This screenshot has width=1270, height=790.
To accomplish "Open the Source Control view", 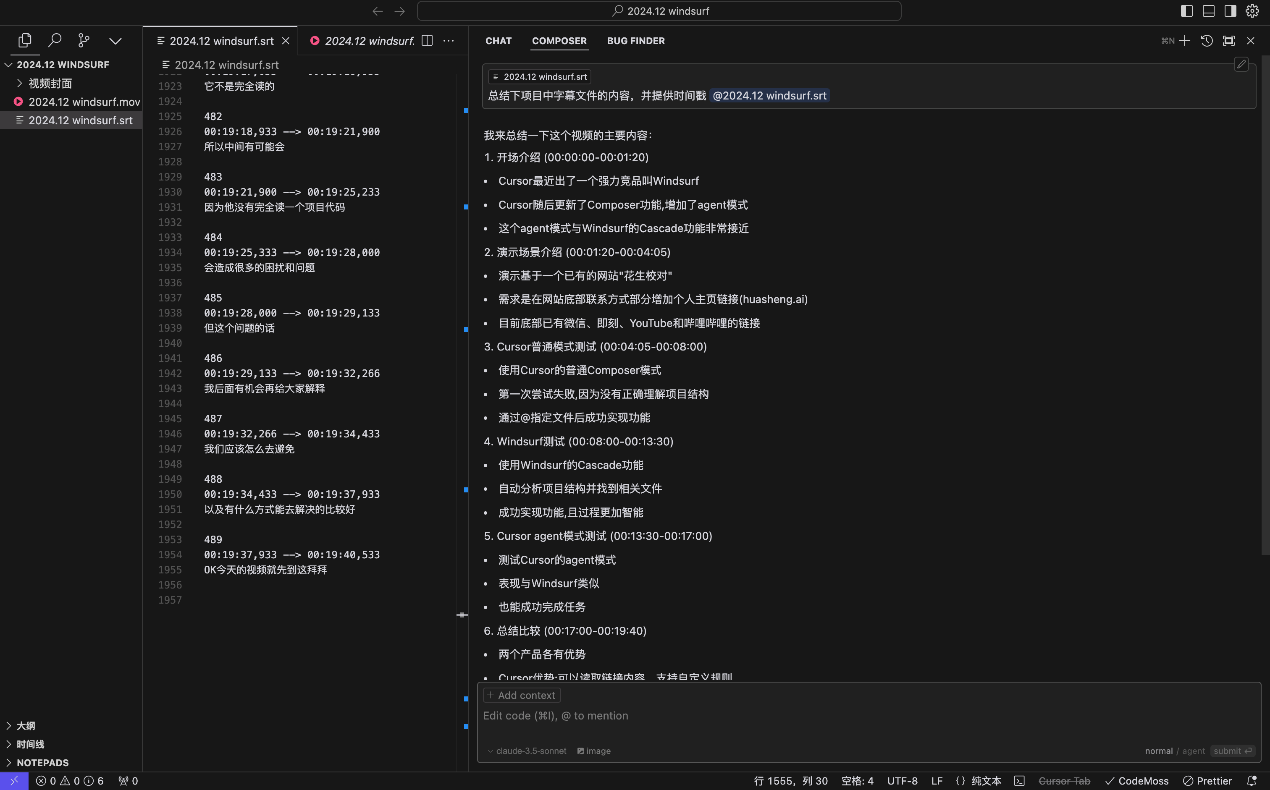I will (x=84, y=41).
